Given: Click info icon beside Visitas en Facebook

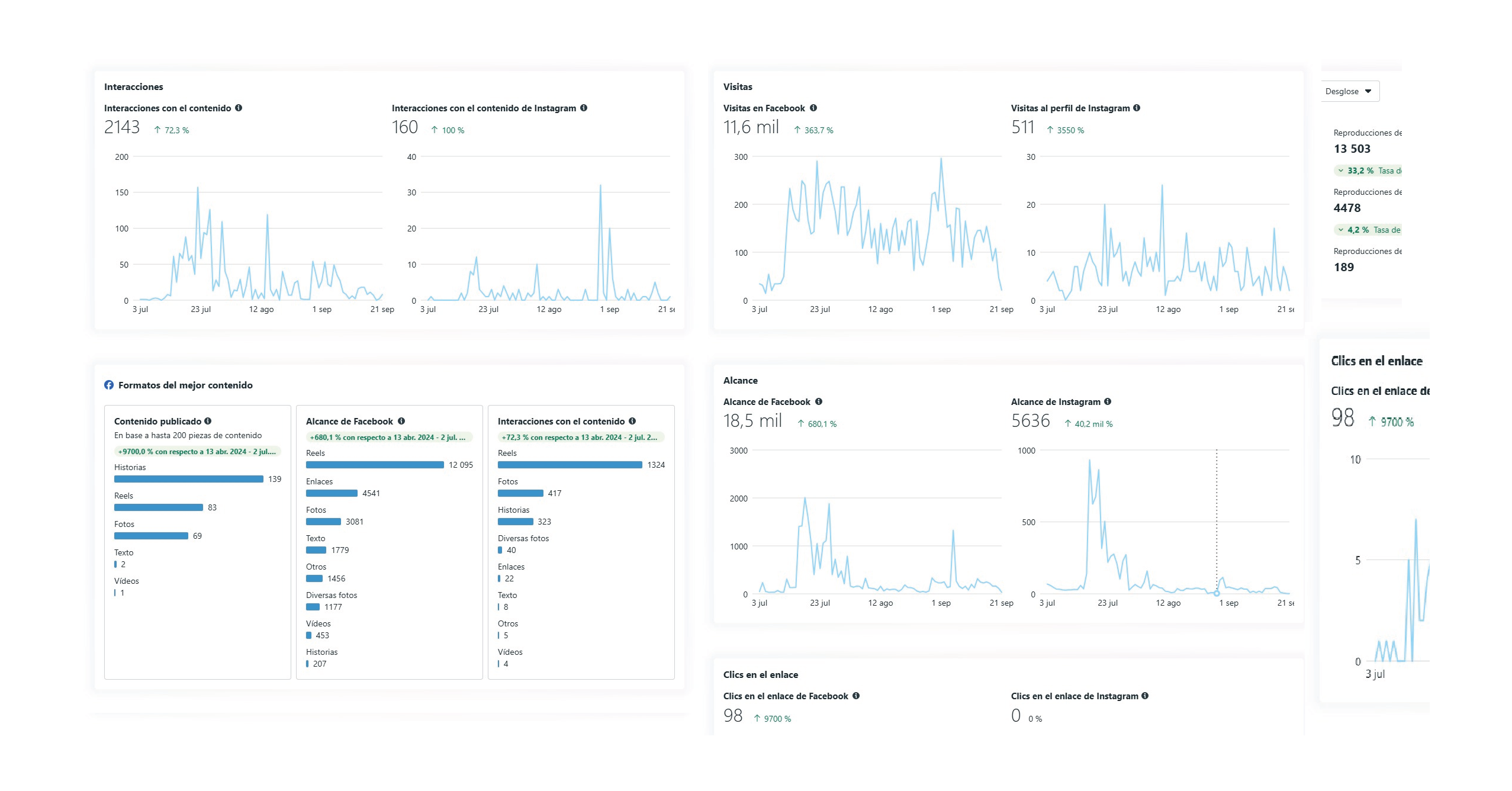Looking at the screenshot, I should coord(813,108).
